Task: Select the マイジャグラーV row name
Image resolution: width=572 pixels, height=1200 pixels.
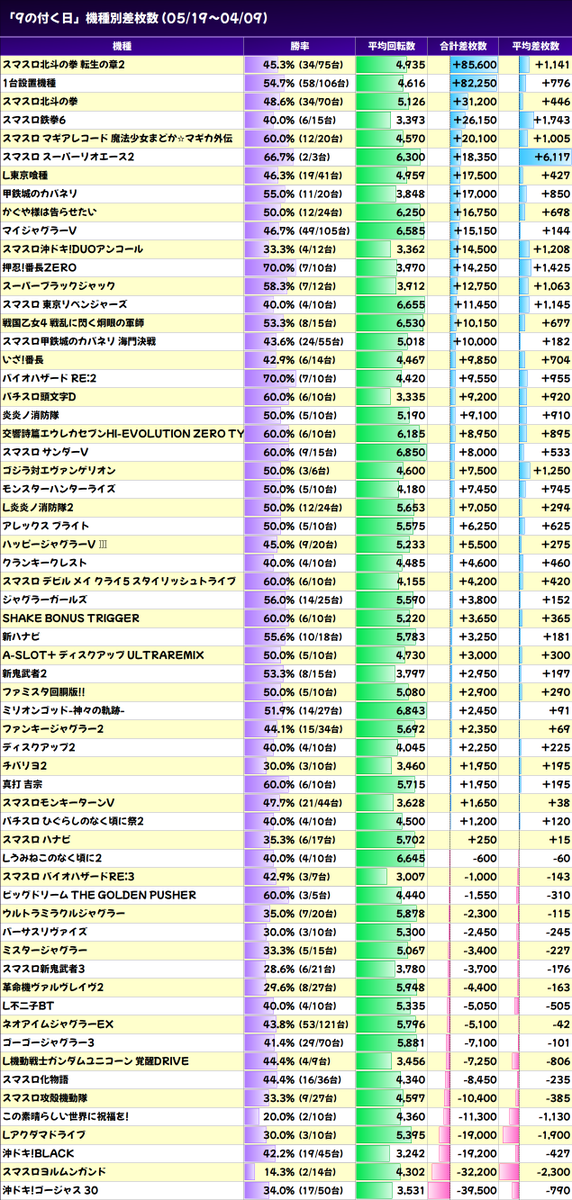Action: 41,232
